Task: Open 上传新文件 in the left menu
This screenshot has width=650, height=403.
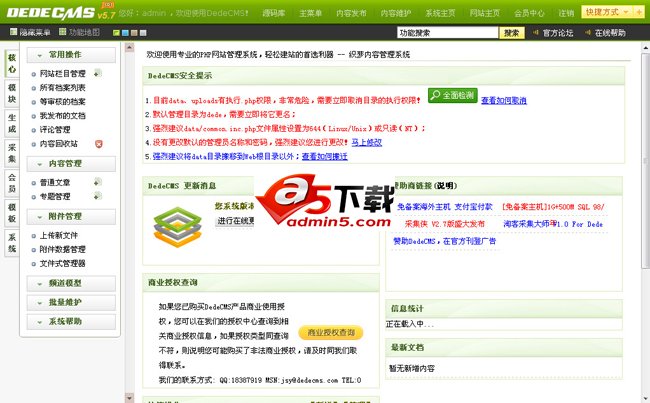Action: pyautogui.click(x=58, y=235)
